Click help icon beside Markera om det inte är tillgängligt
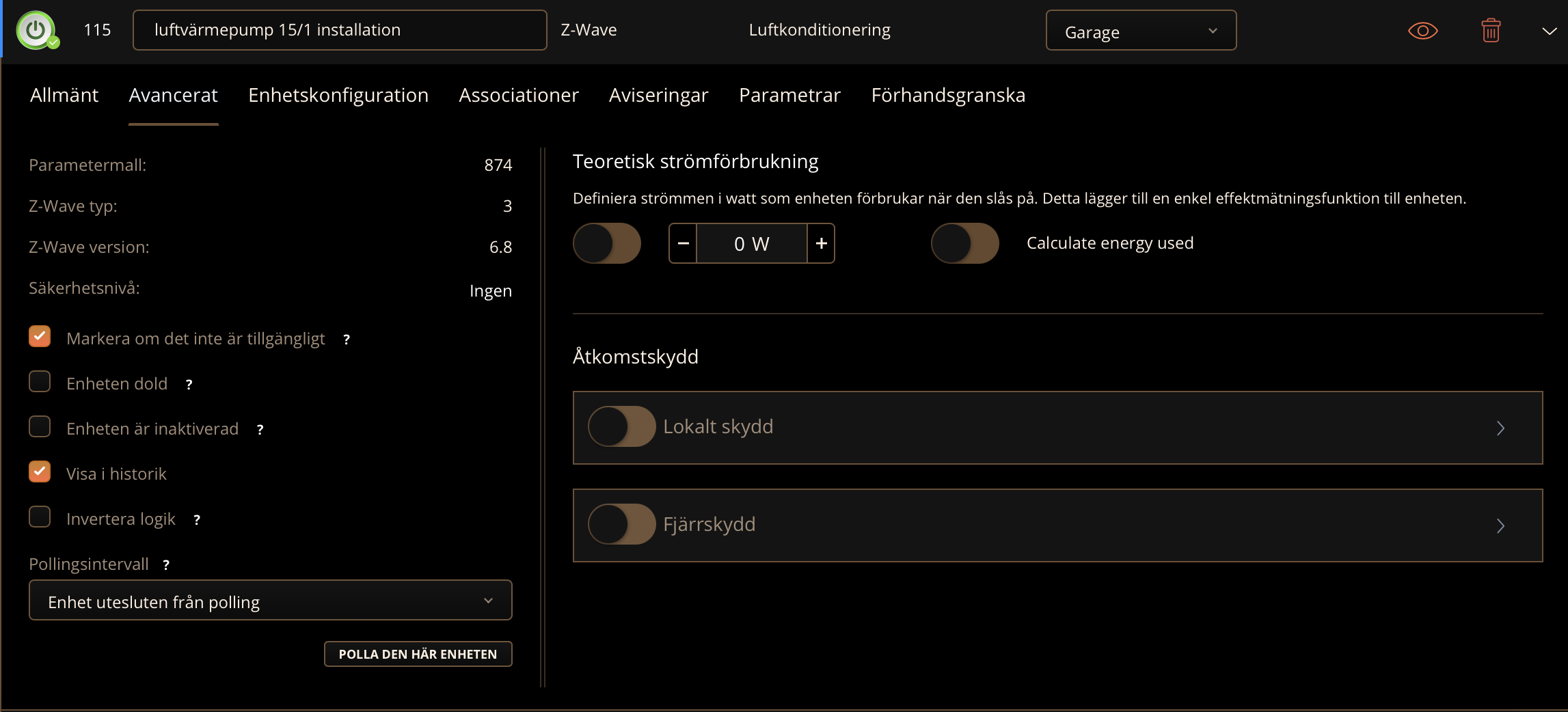1568x712 pixels. (x=347, y=340)
